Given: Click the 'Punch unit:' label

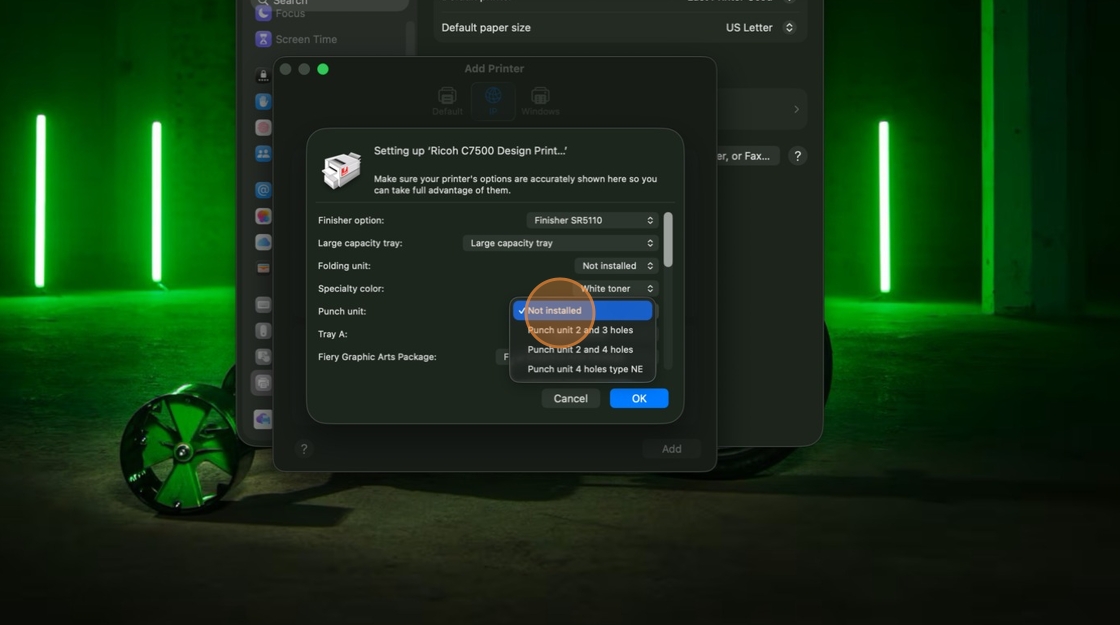Looking at the screenshot, I should [341, 311].
